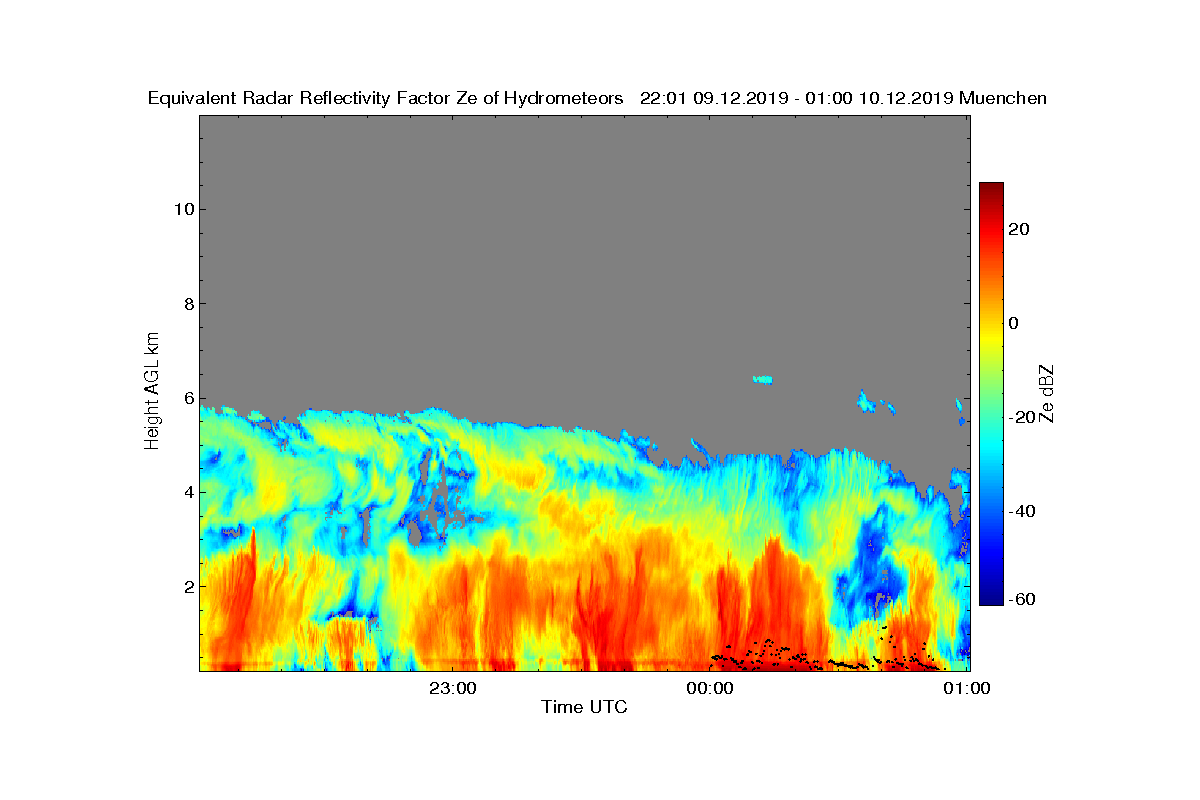Click the '01:00' time tick label
1200x800 pixels.
967,687
